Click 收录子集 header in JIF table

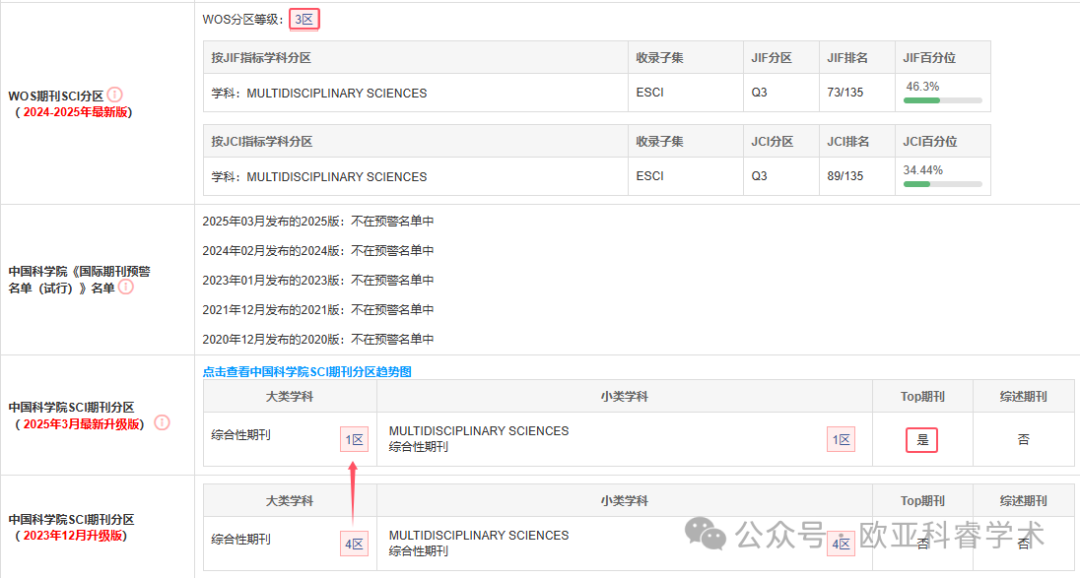660,58
